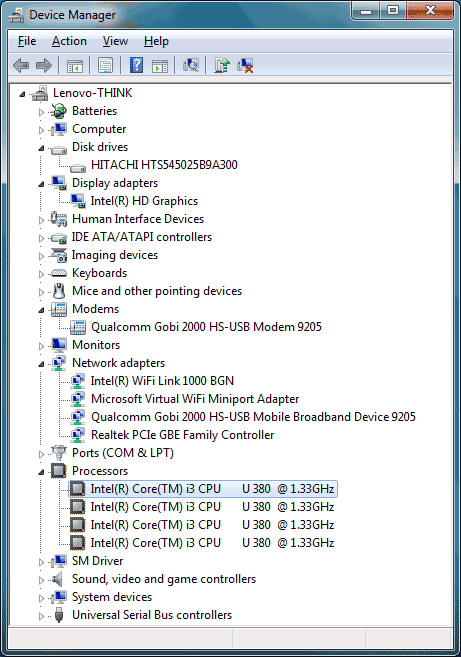Image resolution: width=461 pixels, height=657 pixels.
Task: Open the Help menu
Action: click(x=156, y=41)
